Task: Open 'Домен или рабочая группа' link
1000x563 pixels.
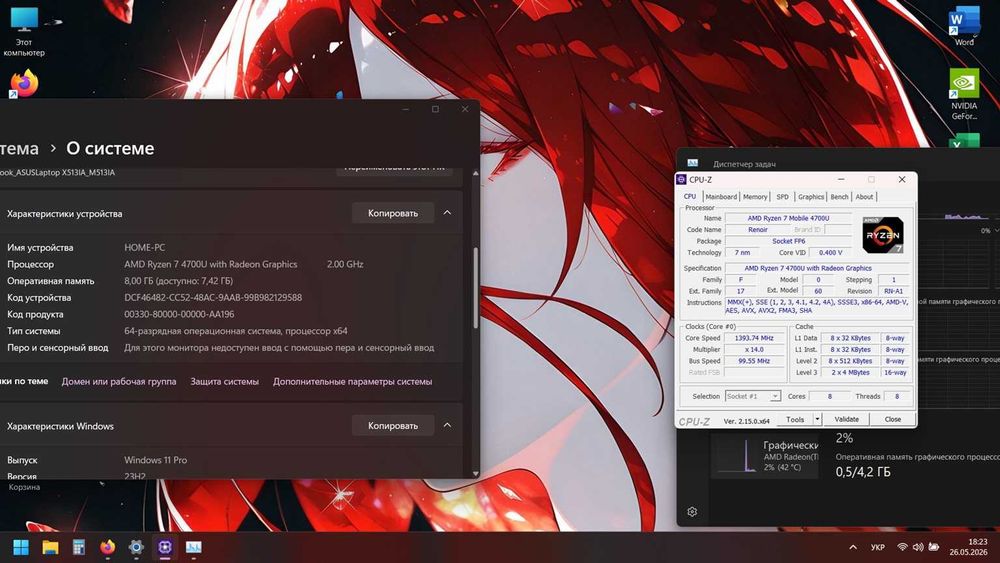Action: (119, 381)
